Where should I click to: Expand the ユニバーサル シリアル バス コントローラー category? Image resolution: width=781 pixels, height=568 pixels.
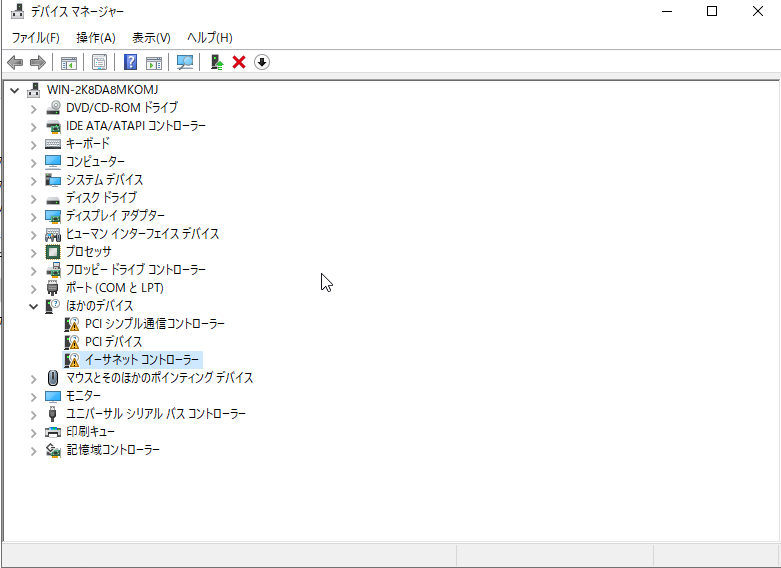[33, 415]
